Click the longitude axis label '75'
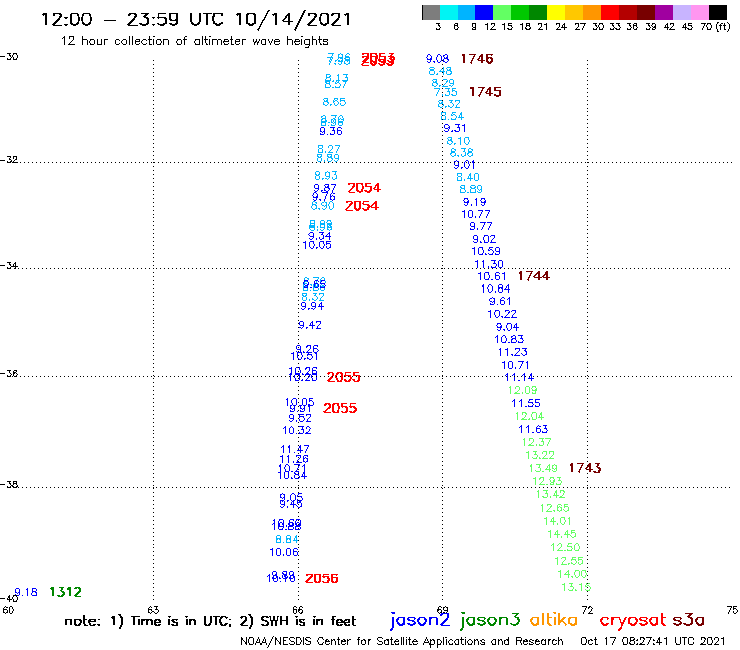 click(732, 610)
